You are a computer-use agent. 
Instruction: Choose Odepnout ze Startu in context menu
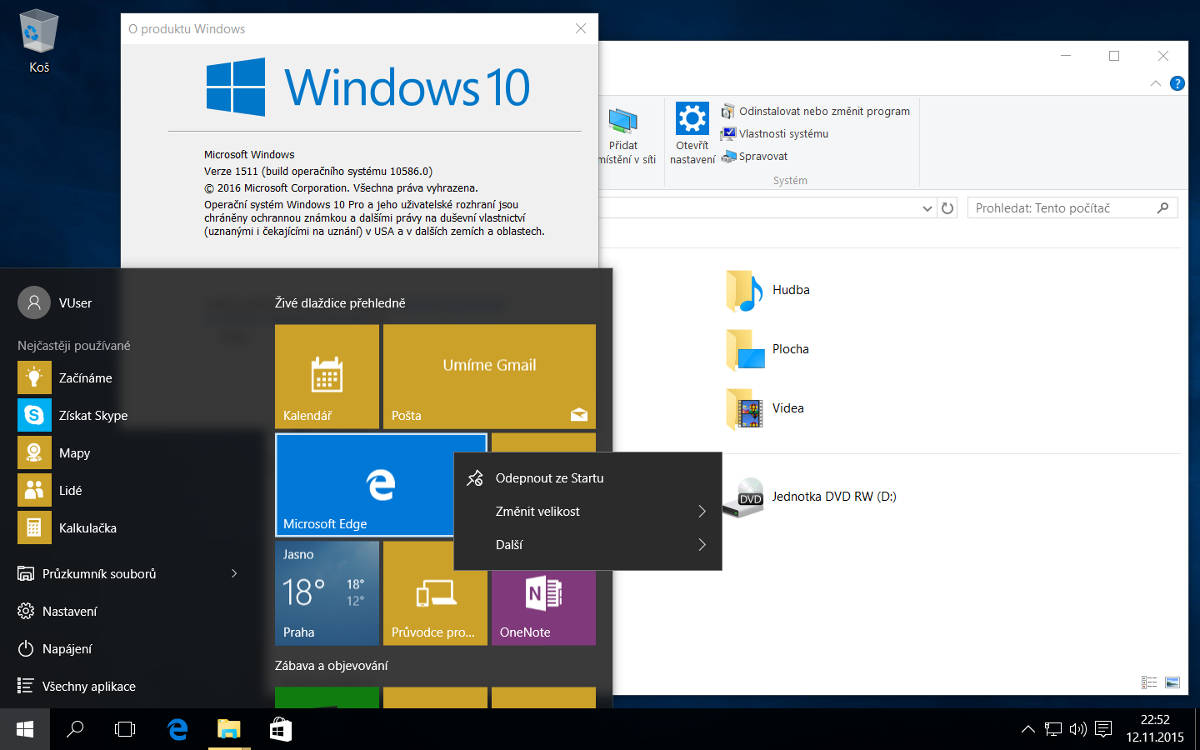[x=588, y=478]
